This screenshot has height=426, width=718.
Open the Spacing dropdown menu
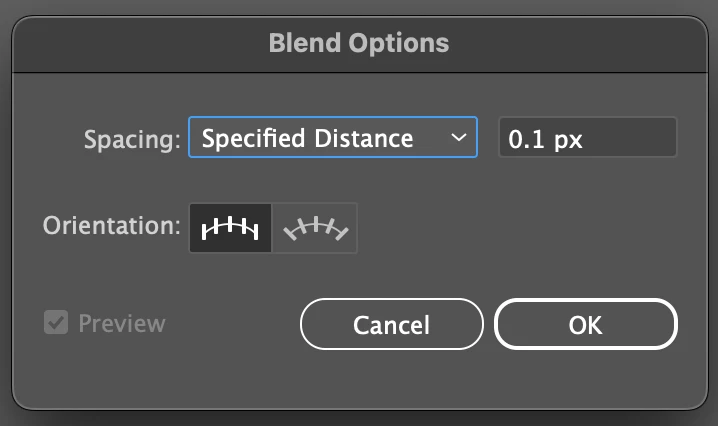coord(333,138)
